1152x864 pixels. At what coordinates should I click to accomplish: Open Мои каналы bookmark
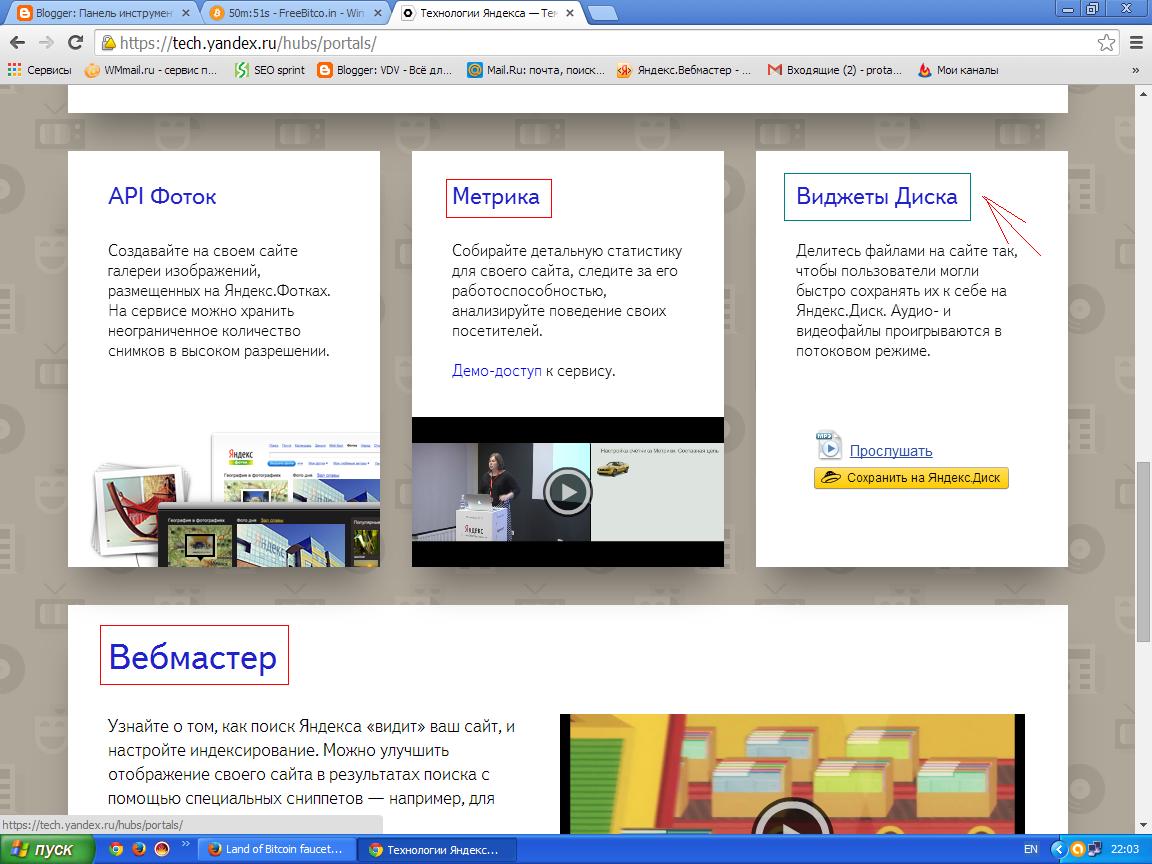pos(958,70)
